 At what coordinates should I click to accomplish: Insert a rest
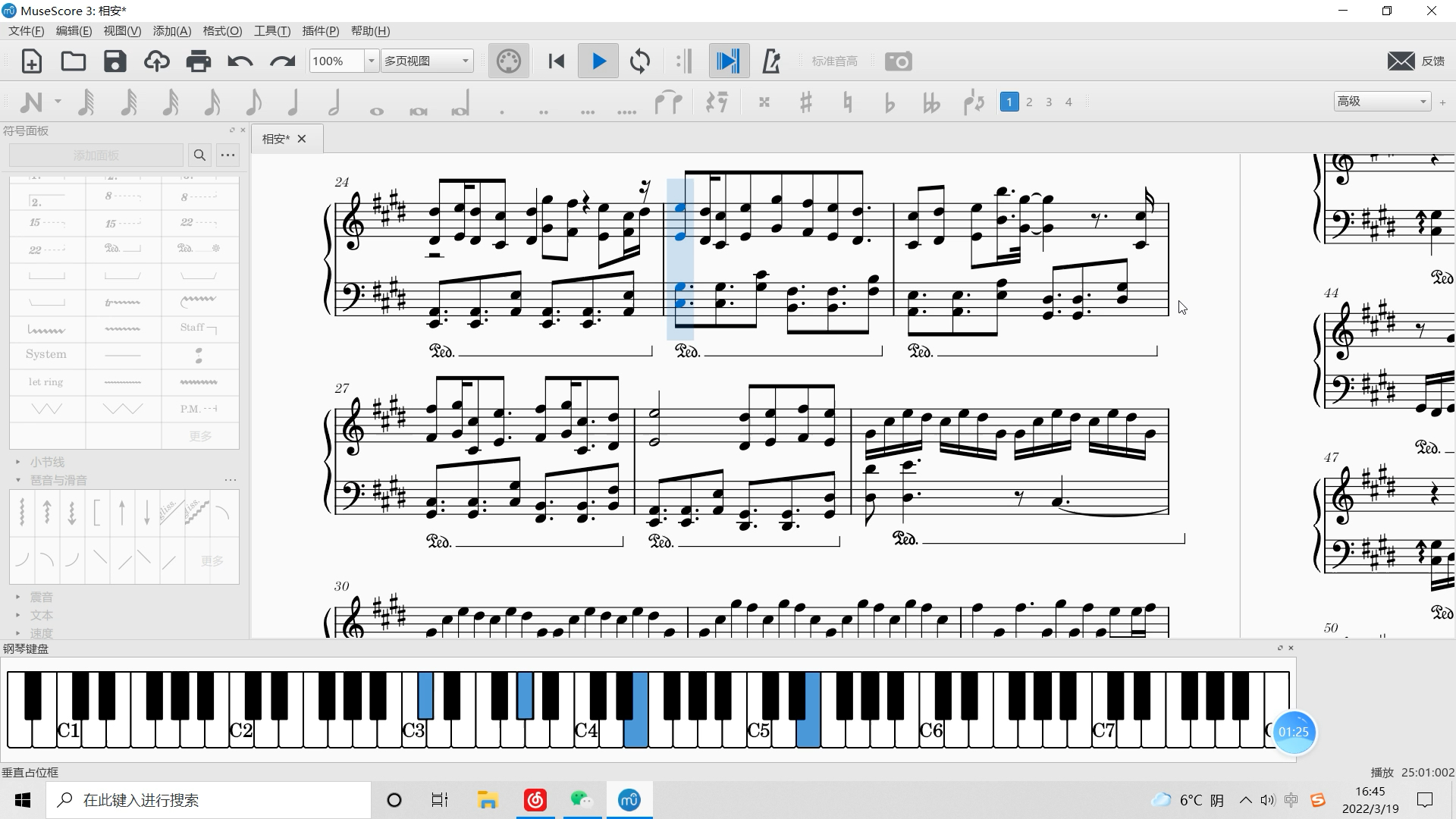pyautogui.click(x=717, y=102)
